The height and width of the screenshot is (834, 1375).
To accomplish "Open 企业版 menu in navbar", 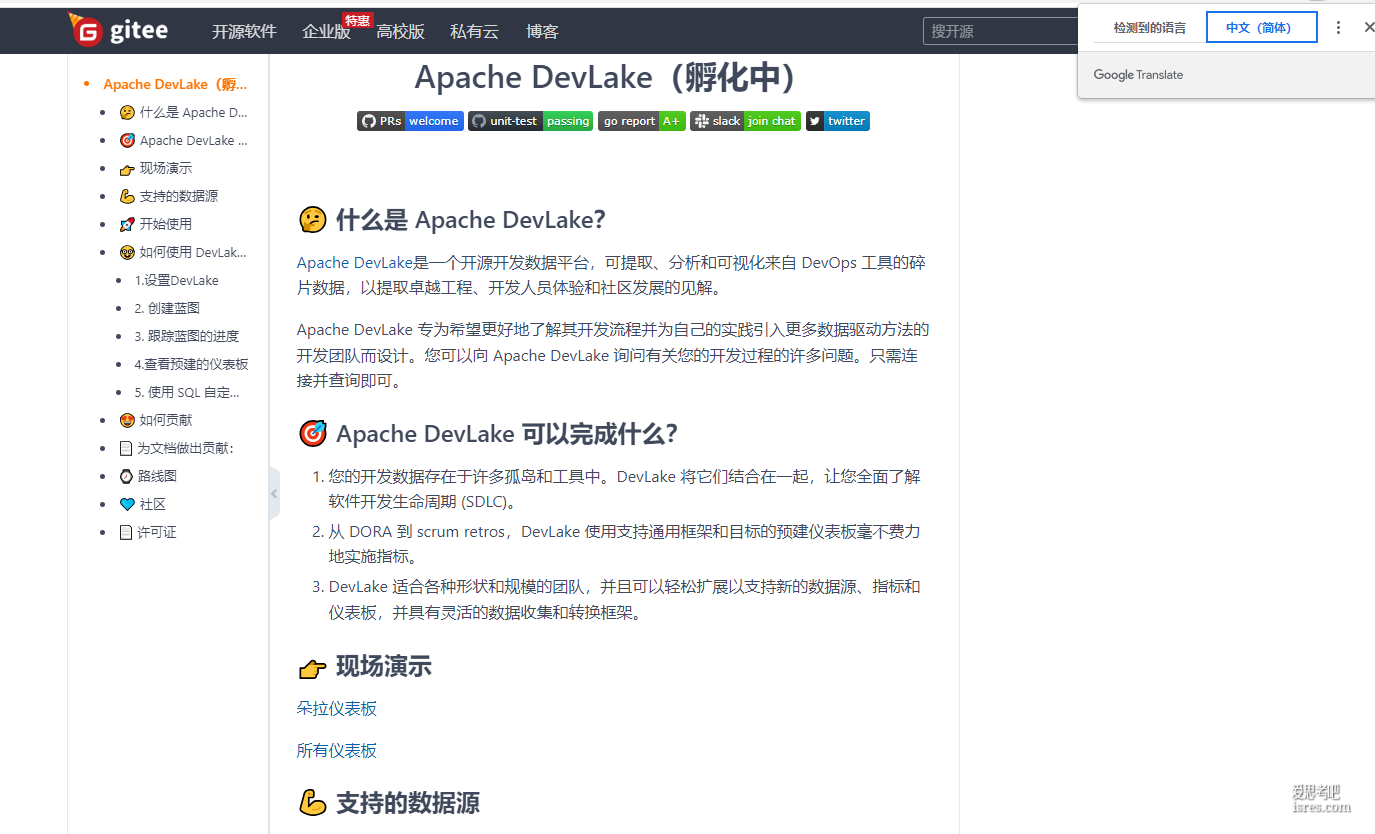I will [x=326, y=32].
